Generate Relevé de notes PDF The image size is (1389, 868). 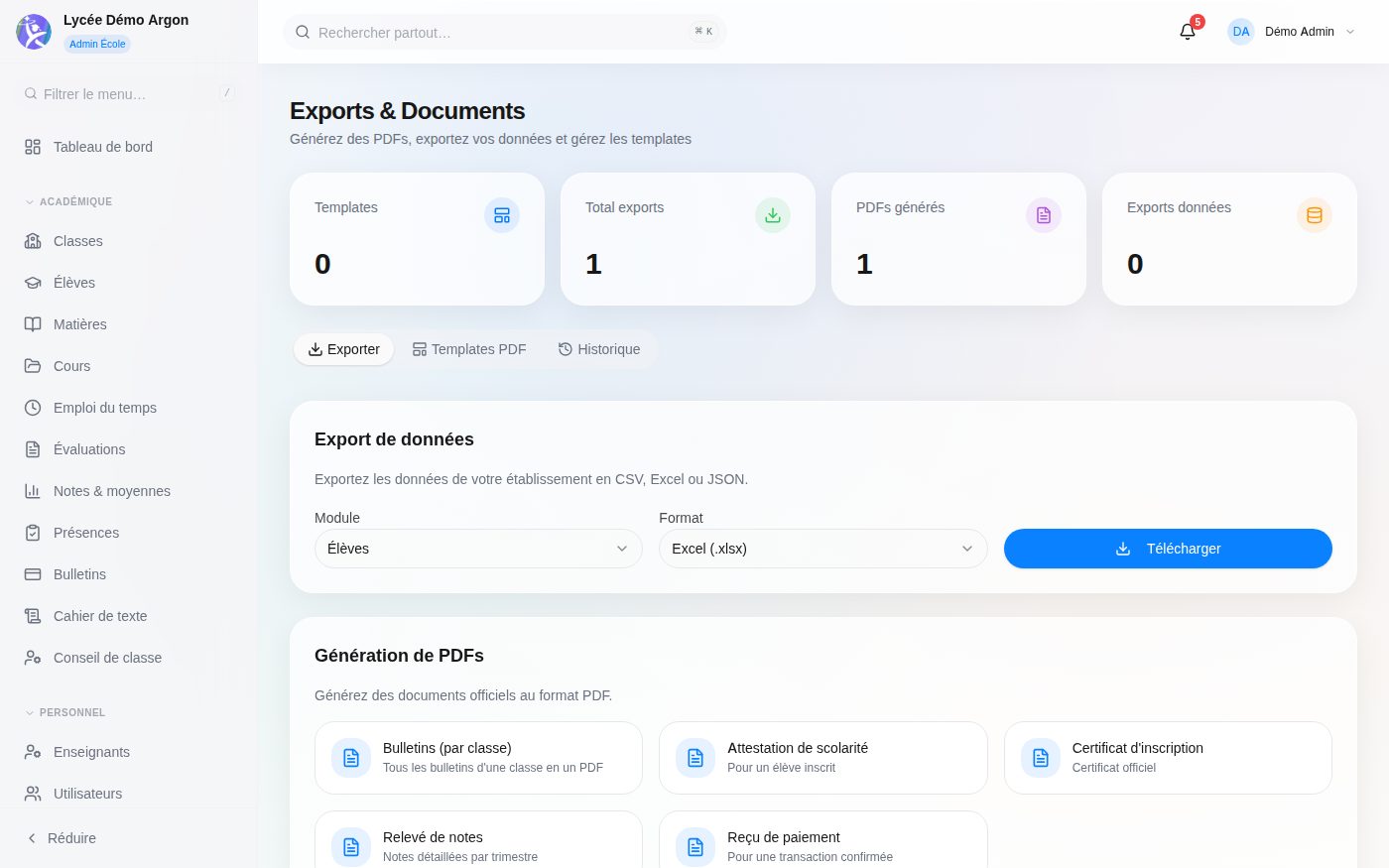(478, 840)
